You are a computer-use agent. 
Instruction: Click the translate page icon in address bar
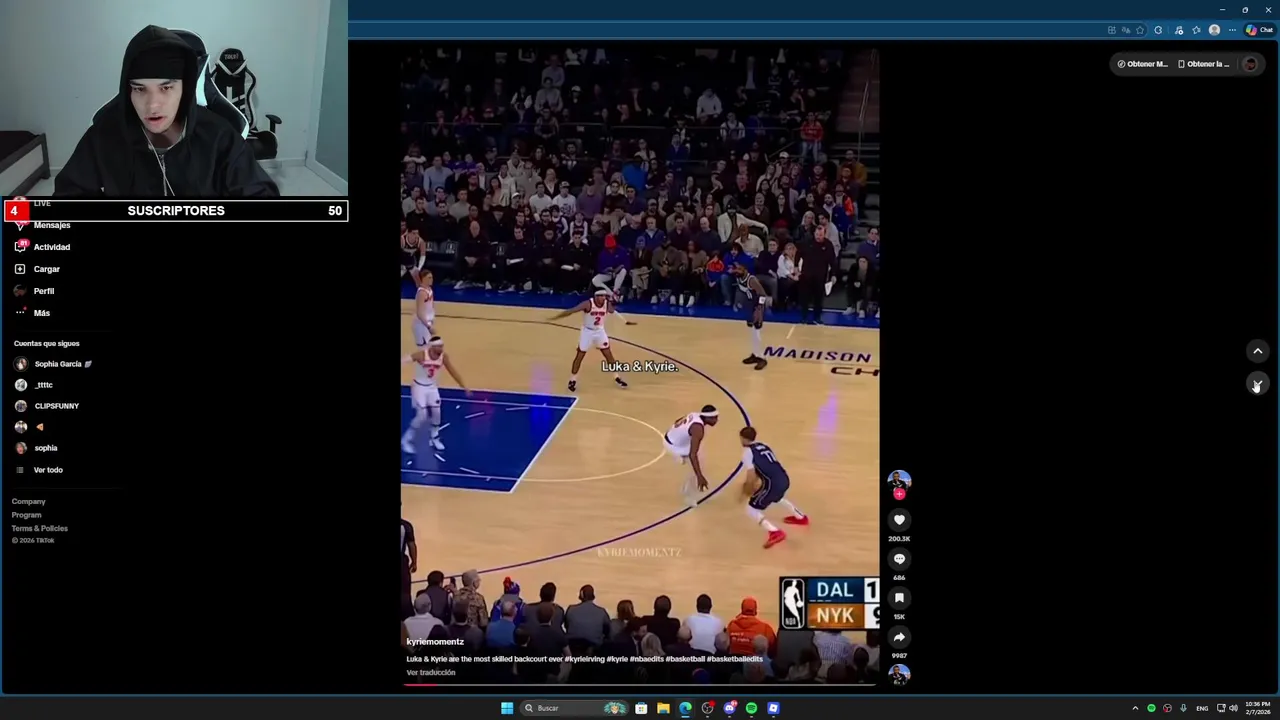(1126, 30)
